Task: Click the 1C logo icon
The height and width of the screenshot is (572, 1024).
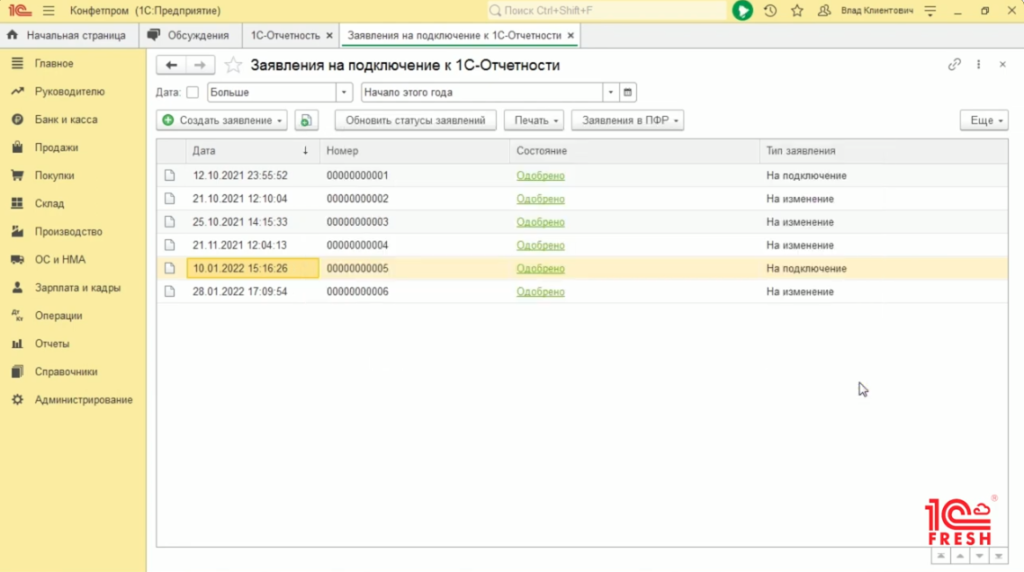Action: click(20, 10)
